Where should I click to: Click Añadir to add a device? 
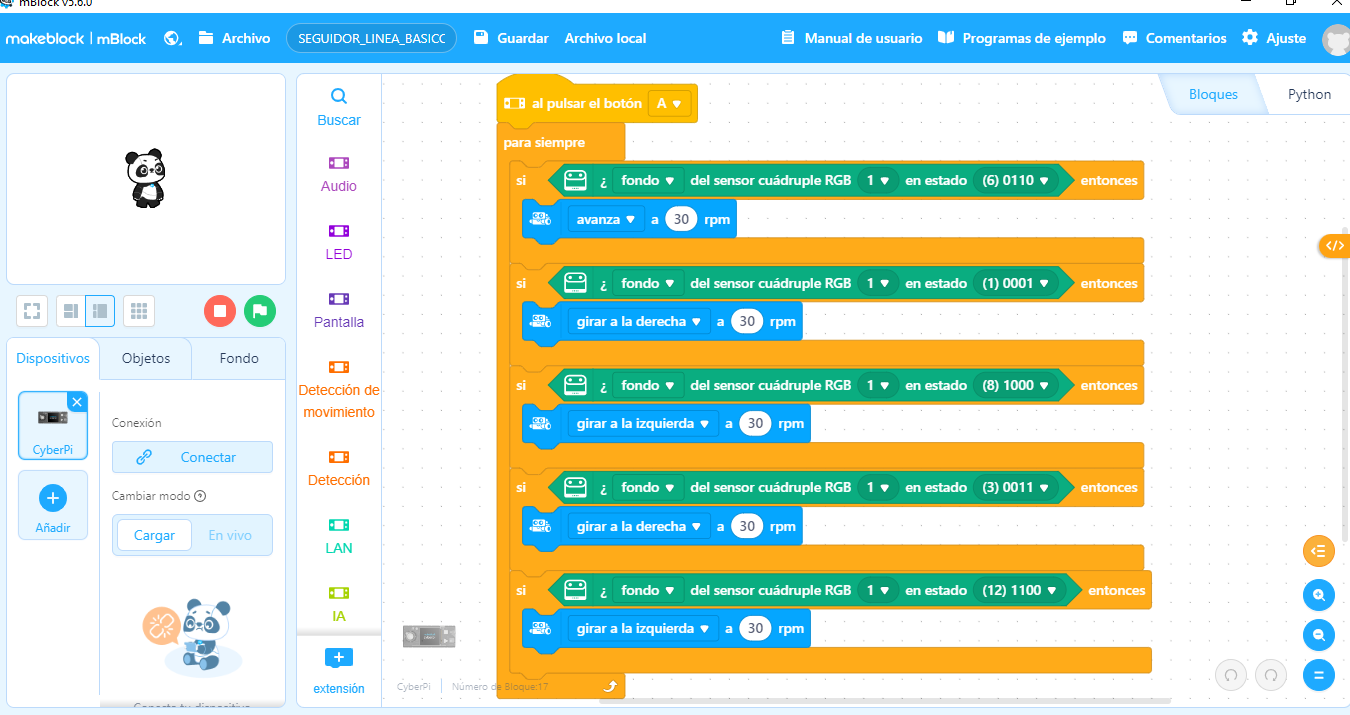click(52, 508)
